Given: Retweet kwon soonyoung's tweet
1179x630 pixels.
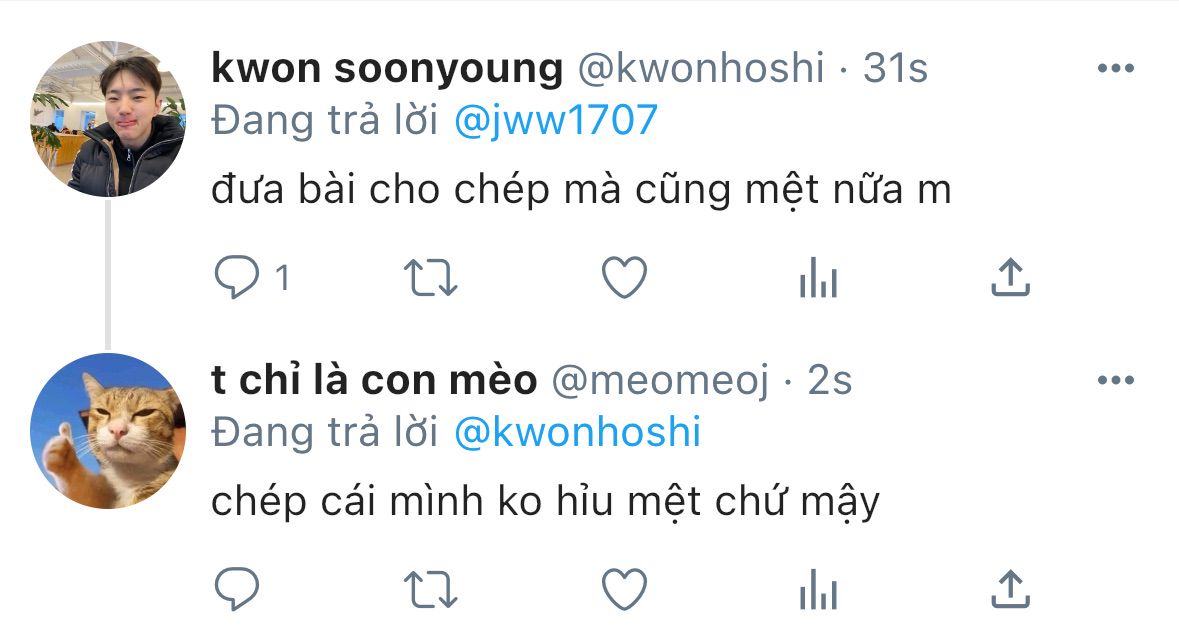Looking at the screenshot, I should 431,277.
